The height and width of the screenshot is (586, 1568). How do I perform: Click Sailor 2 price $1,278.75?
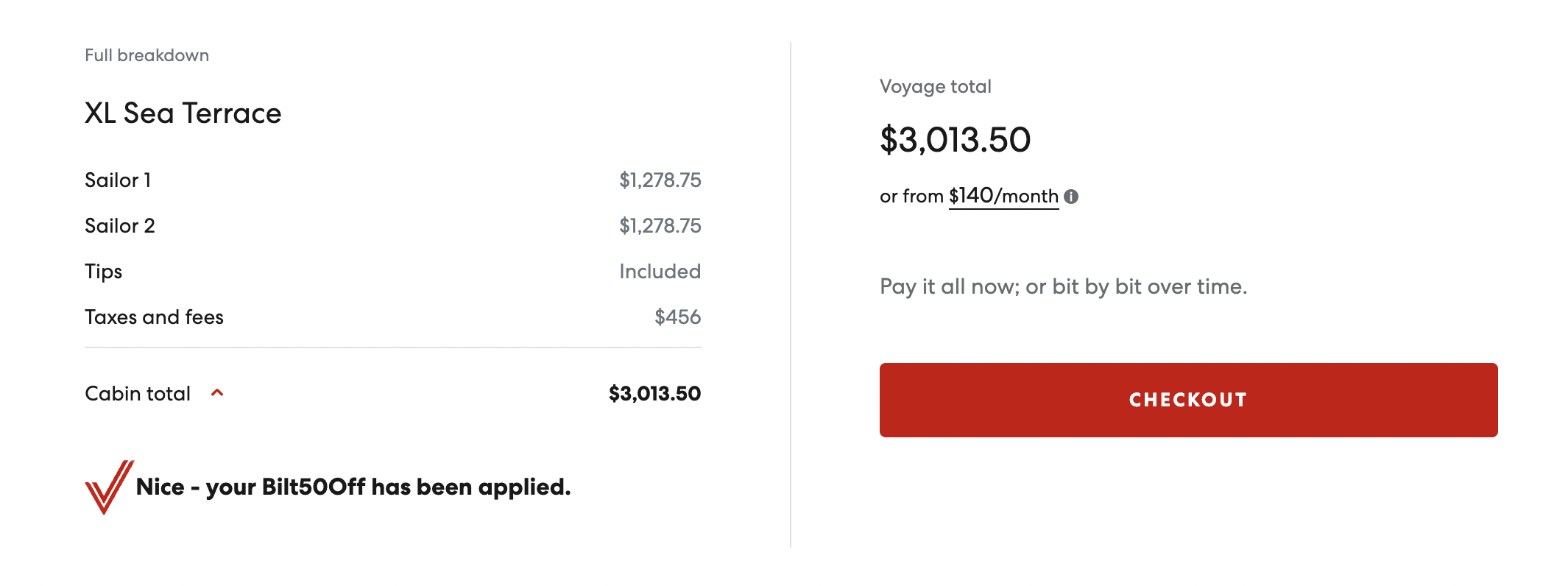(660, 226)
